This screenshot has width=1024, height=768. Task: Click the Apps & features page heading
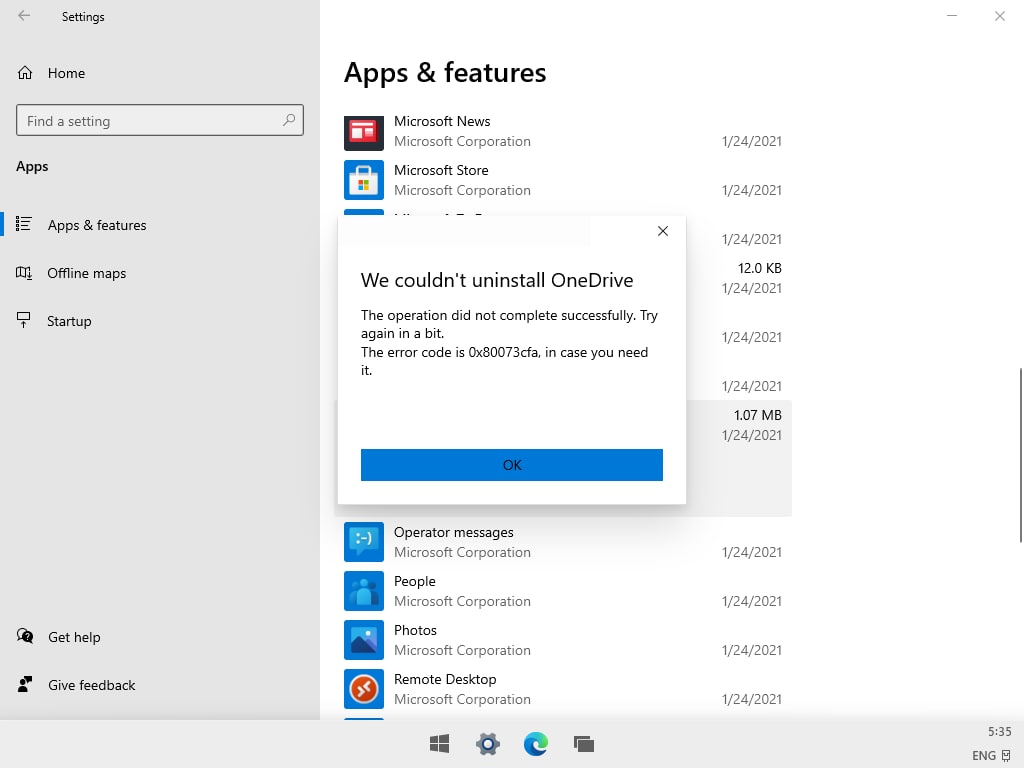tap(445, 72)
